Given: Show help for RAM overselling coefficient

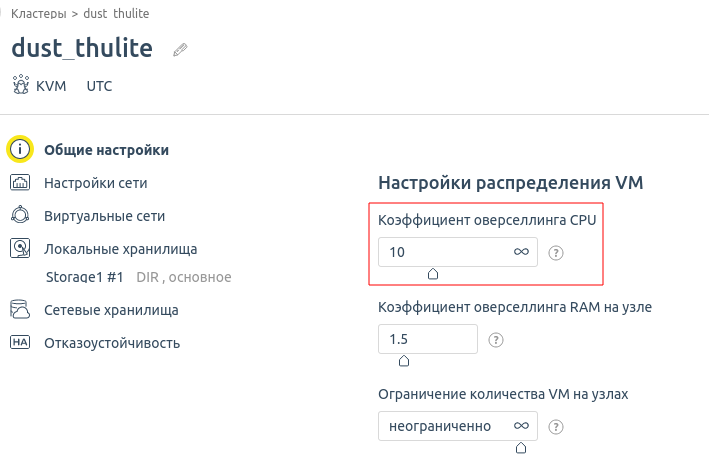Looking at the screenshot, I should point(496,340).
